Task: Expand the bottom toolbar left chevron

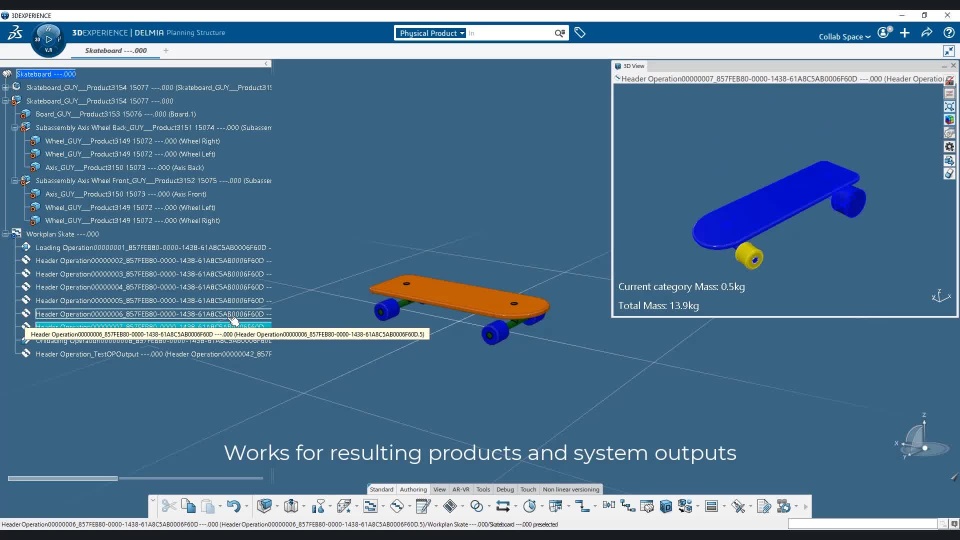Action: click(x=152, y=501)
